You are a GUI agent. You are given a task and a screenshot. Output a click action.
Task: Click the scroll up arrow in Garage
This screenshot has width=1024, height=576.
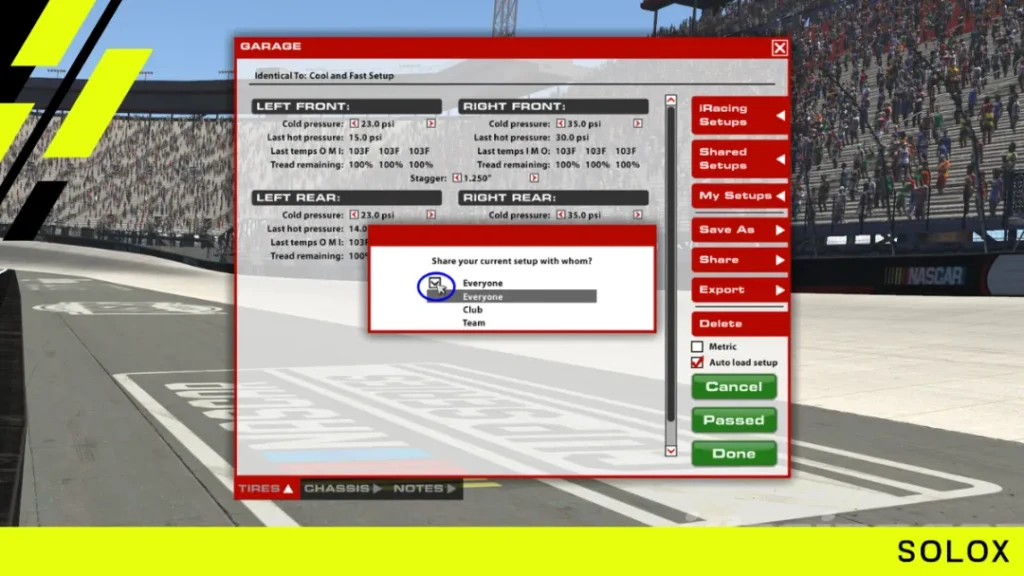tap(671, 100)
